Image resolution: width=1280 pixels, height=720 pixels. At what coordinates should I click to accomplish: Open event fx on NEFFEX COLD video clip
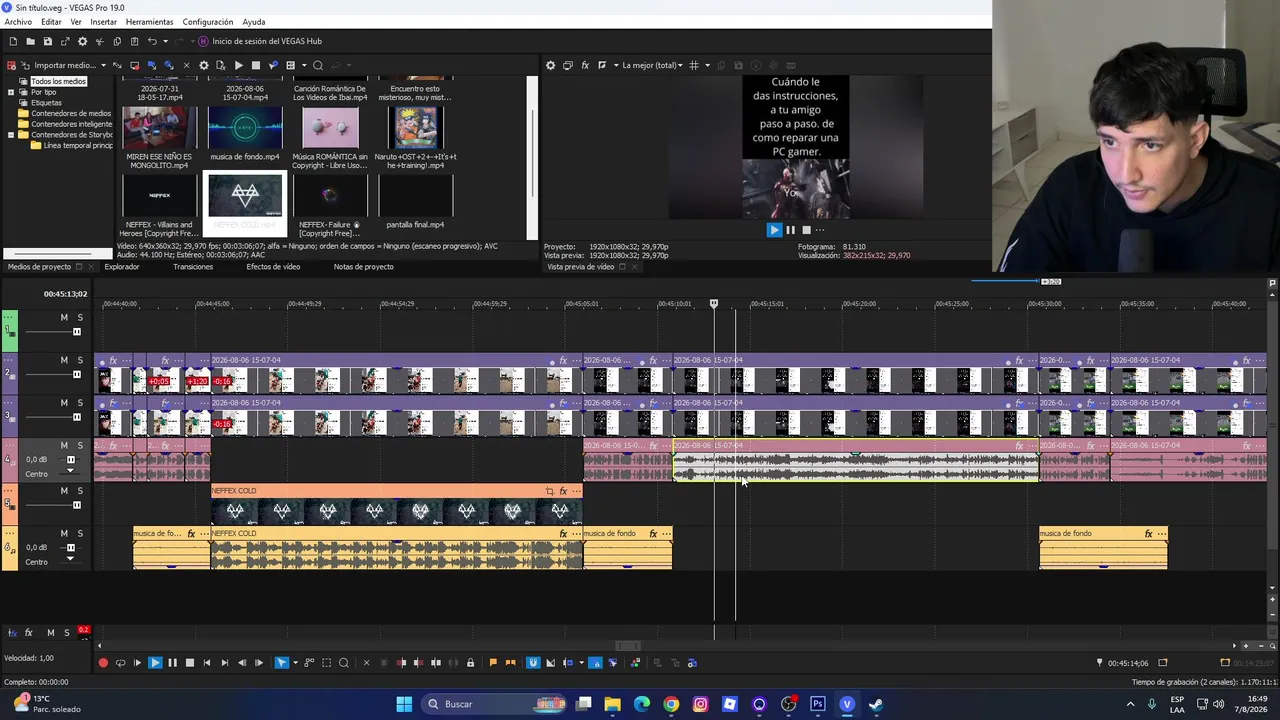coord(563,491)
